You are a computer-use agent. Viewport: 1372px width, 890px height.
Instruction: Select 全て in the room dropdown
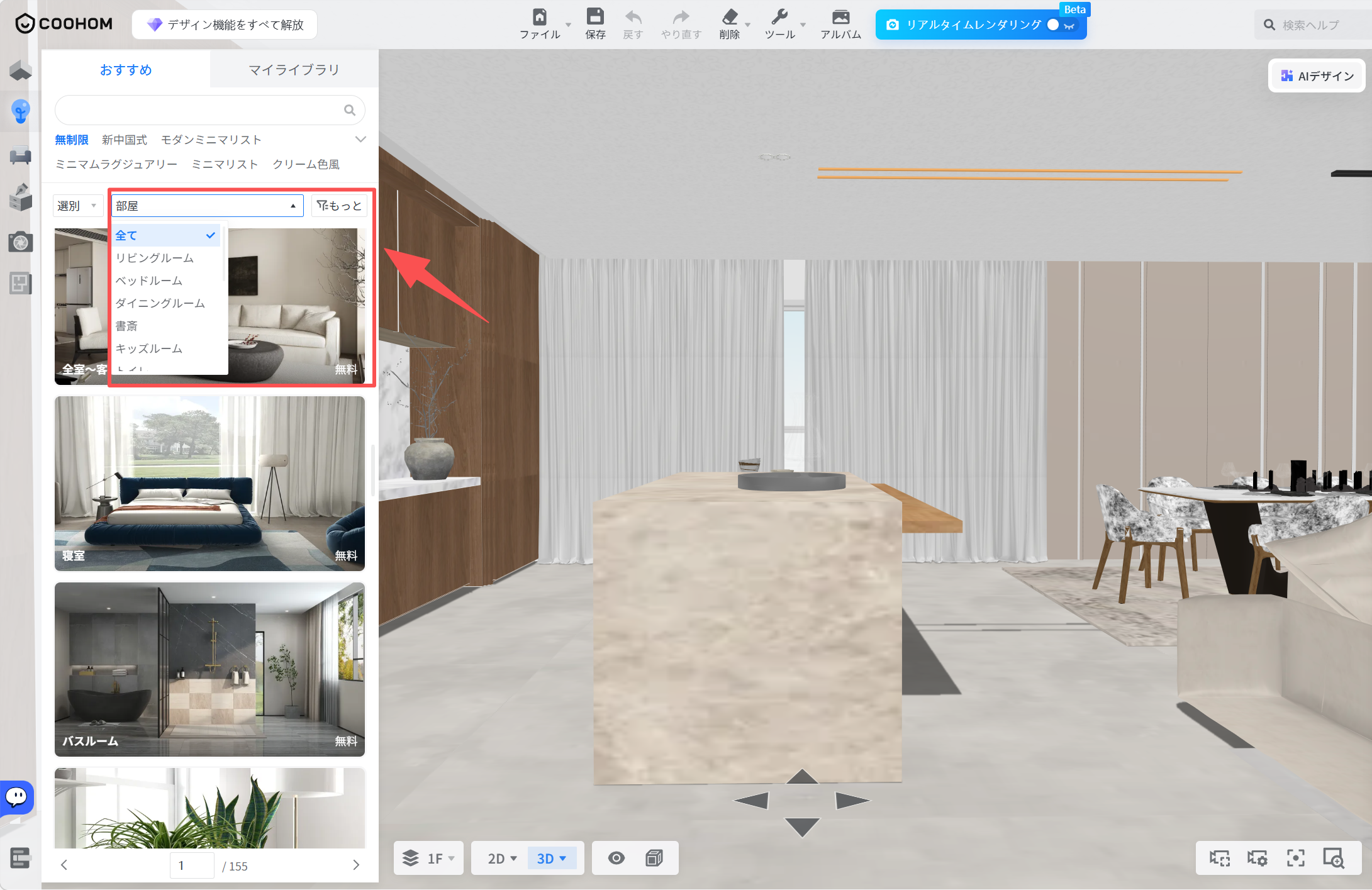[x=166, y=235]
